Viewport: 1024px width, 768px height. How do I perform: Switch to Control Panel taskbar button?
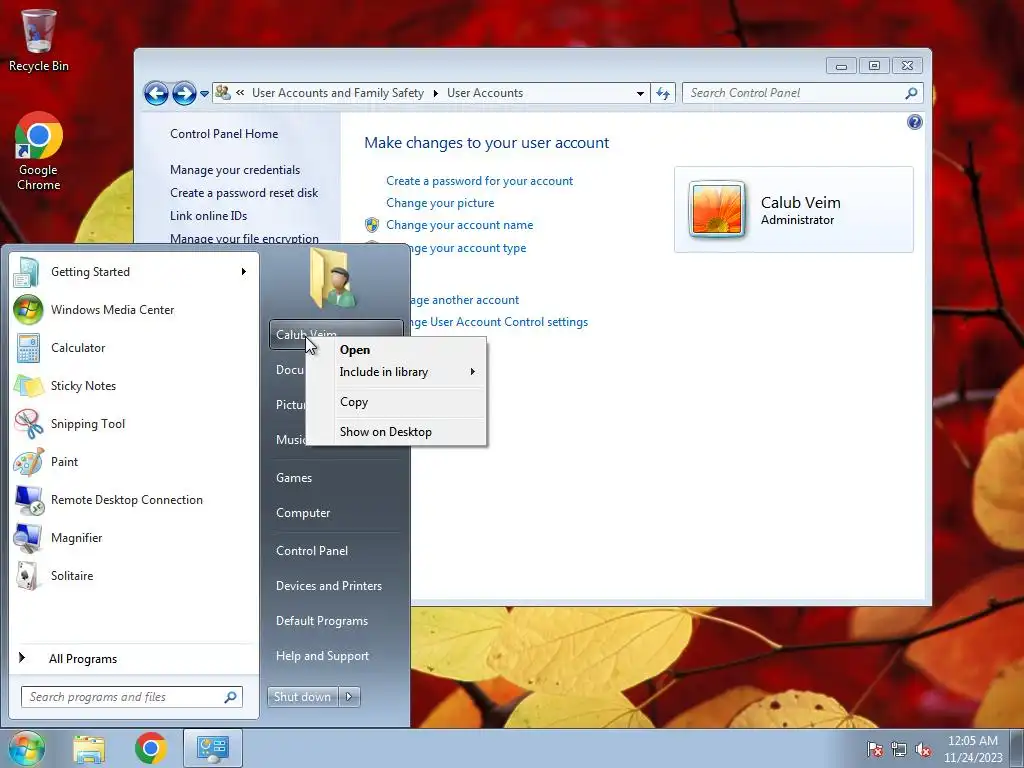tap(213, 748)
